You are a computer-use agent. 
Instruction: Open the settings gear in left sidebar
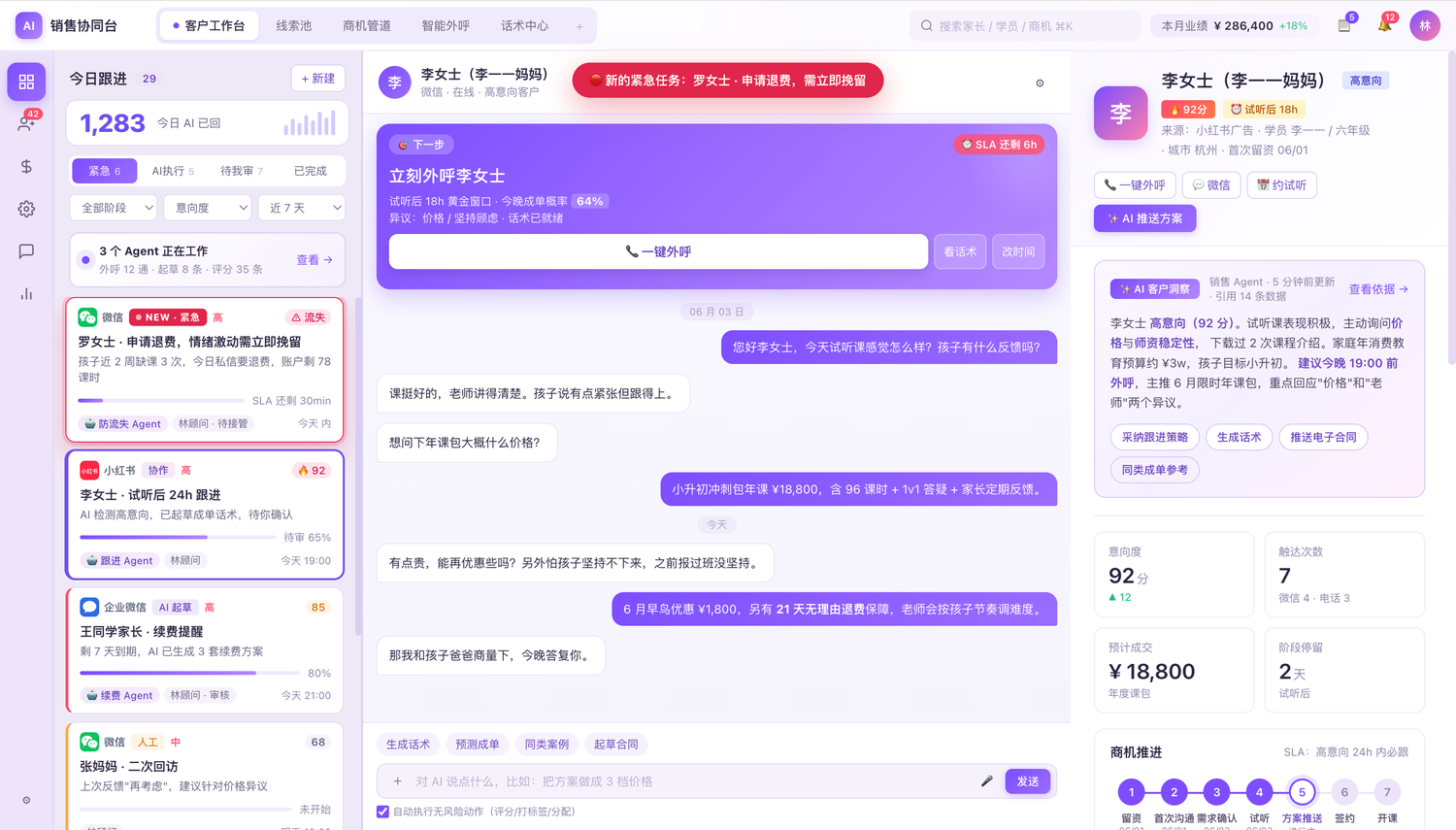click(x=26, y=209)
